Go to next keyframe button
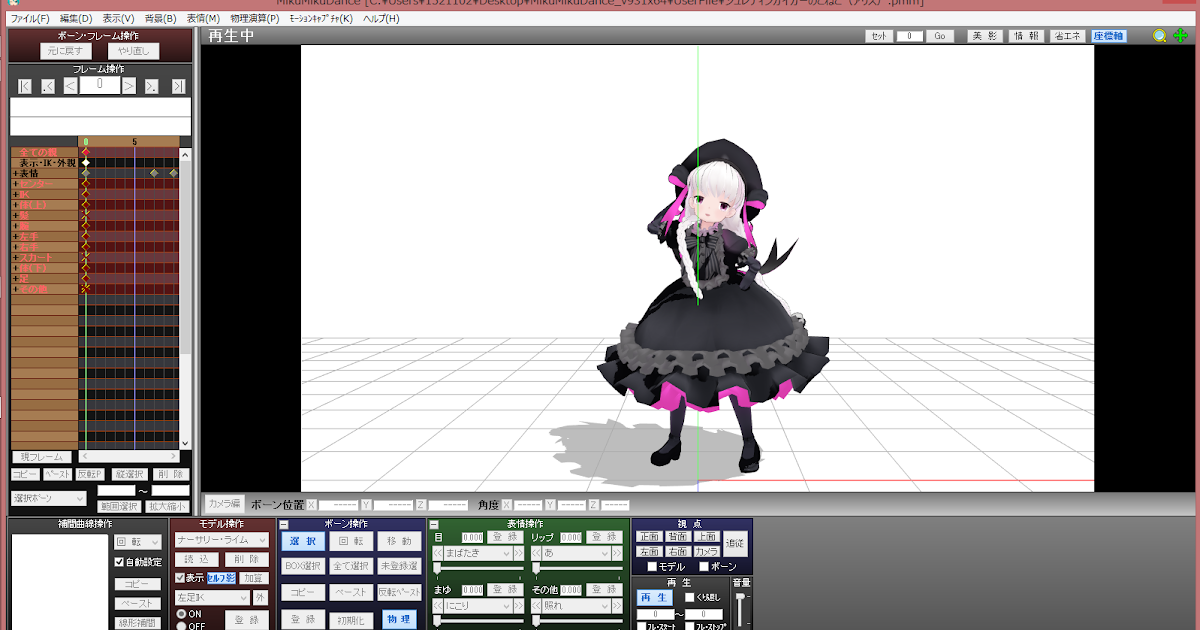Viewport: 1200px width, 630px height. (152, 86)
